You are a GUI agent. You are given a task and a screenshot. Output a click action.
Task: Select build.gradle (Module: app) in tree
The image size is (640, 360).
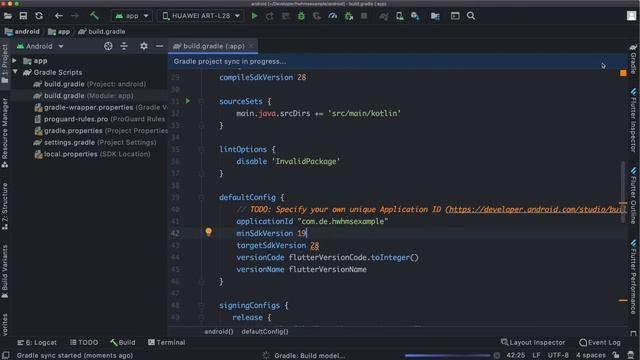click(83, 96)
